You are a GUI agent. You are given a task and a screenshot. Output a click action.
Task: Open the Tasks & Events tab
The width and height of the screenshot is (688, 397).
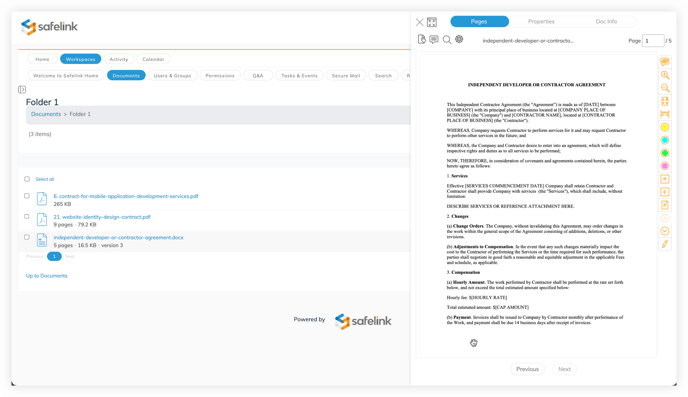(x=300, y=76)
